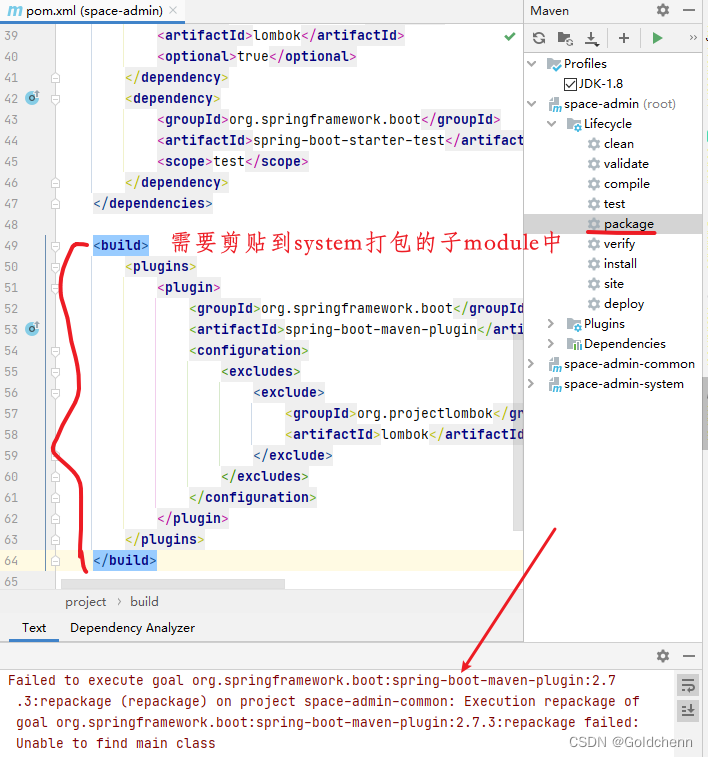
Task: Click the closing </build> tag
Action: (125, 560)
